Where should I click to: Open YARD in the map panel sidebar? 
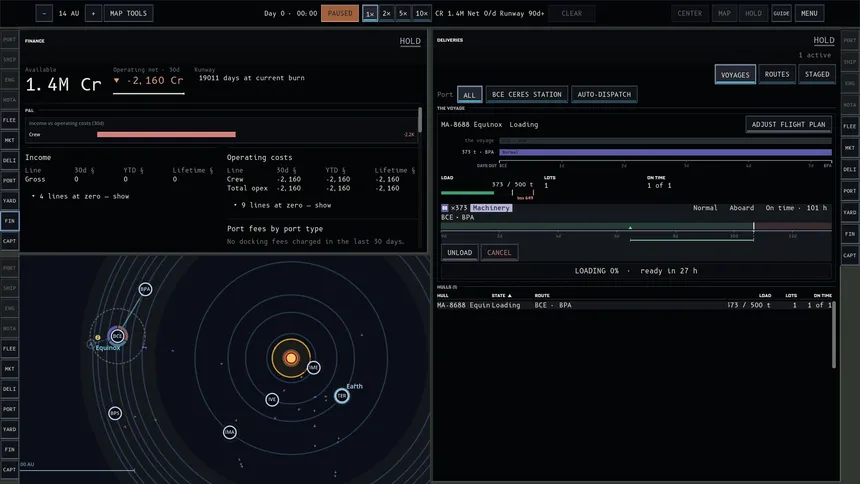pyautogui.click(x=9, y=429)
